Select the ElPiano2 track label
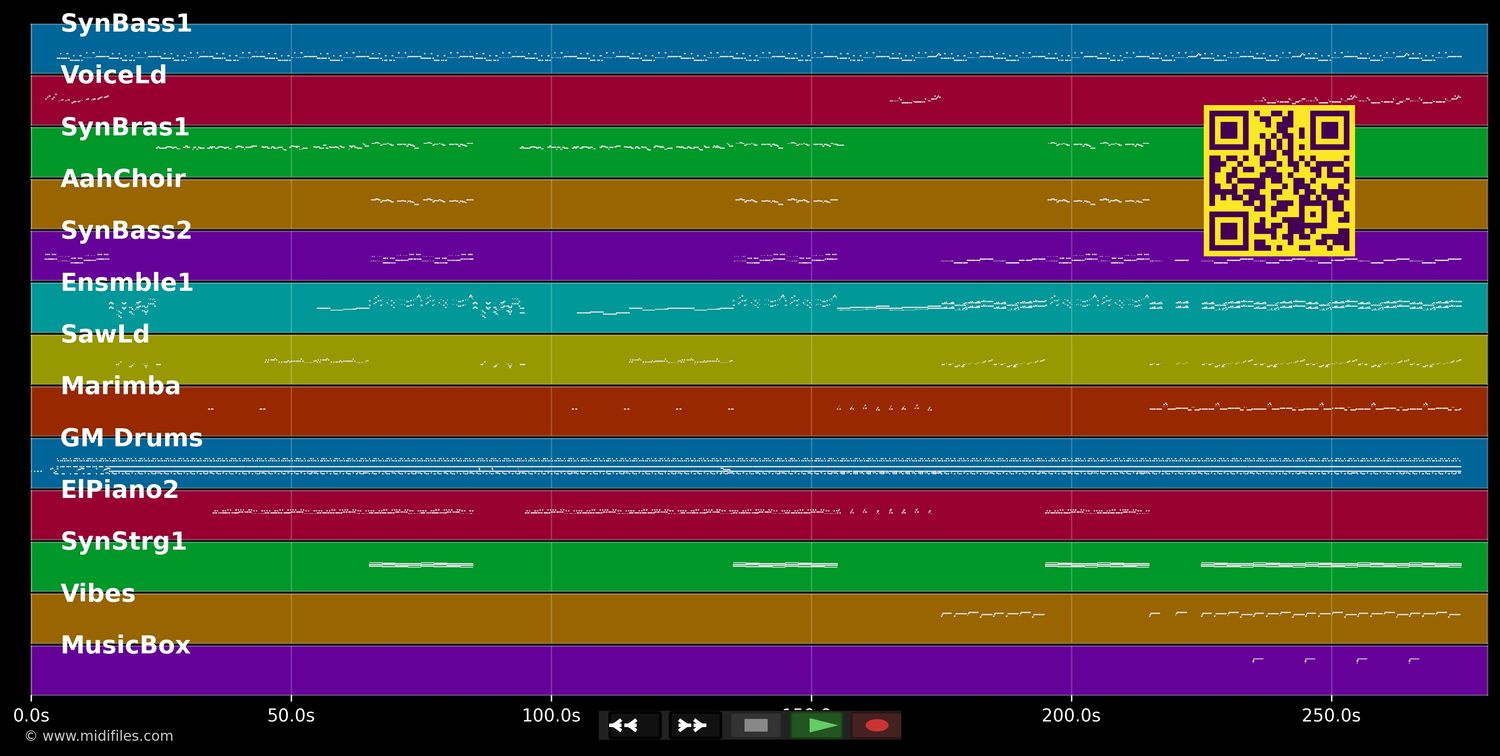Viewport: 1500px width, 756px height. (x=120, y=489)
